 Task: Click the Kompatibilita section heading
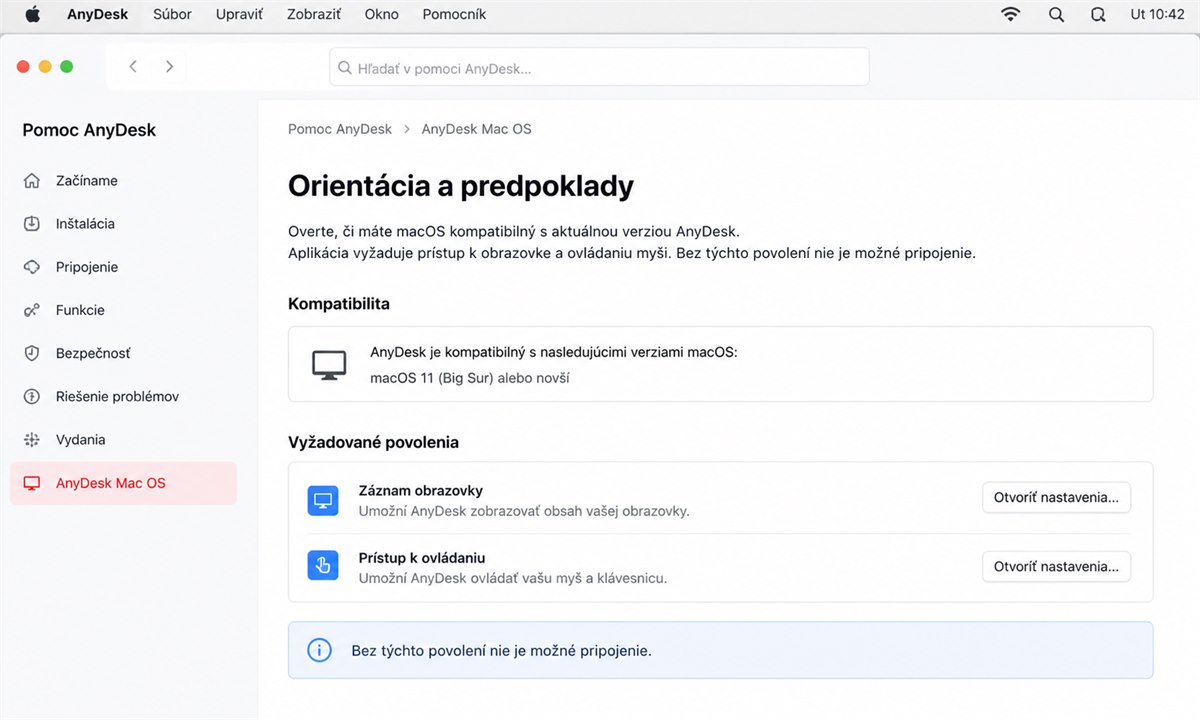coord(339,303)
